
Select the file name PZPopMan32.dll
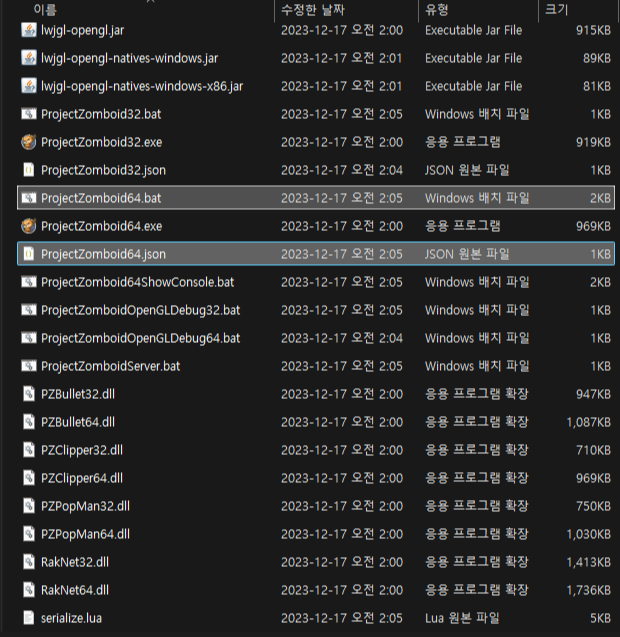[85, 507]
